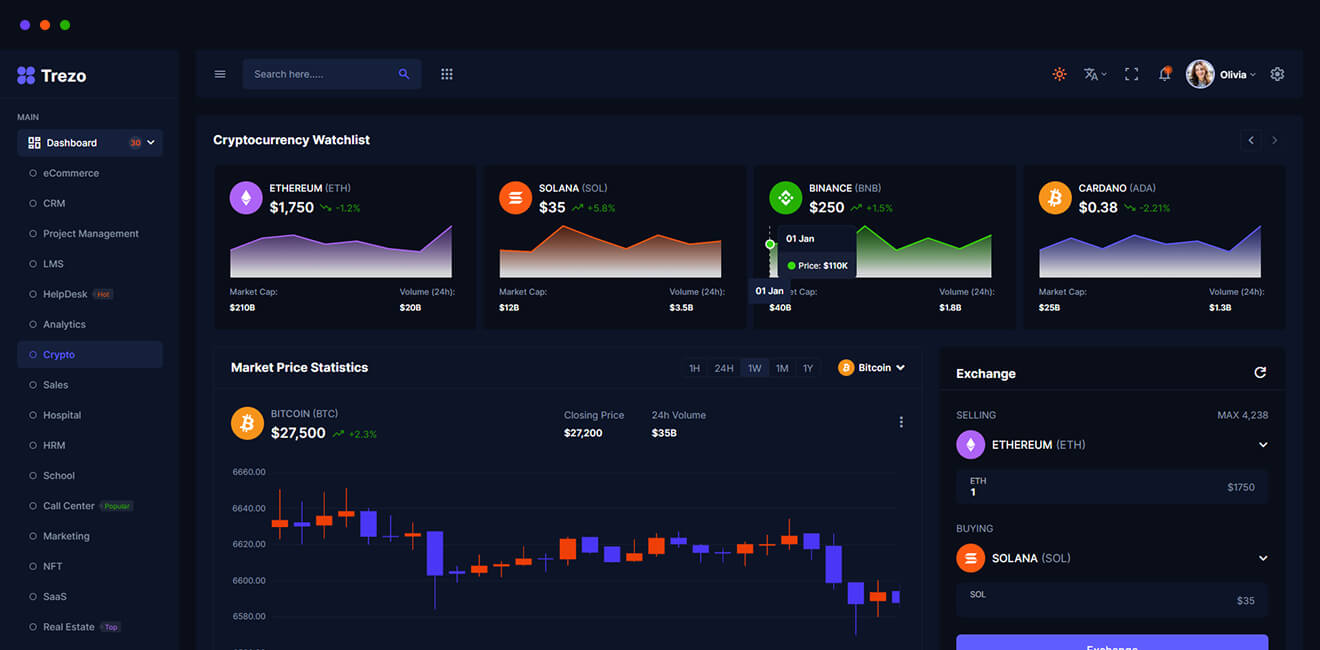Open the three-dot menu for Bitcoin stats
Viewport: 1320px width, 650px height.
pyautogui.click(x=901, y=422)
